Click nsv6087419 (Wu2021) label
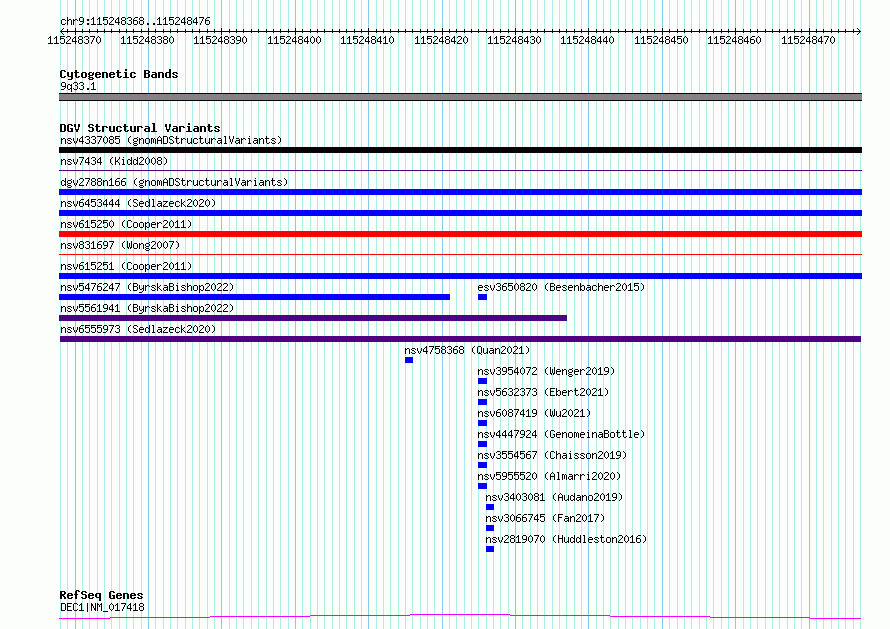 coord(534,413)
